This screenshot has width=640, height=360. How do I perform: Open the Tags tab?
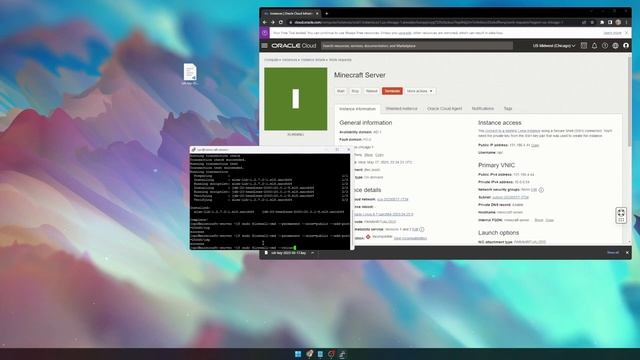pyautogui.click(x=508, y=109)
